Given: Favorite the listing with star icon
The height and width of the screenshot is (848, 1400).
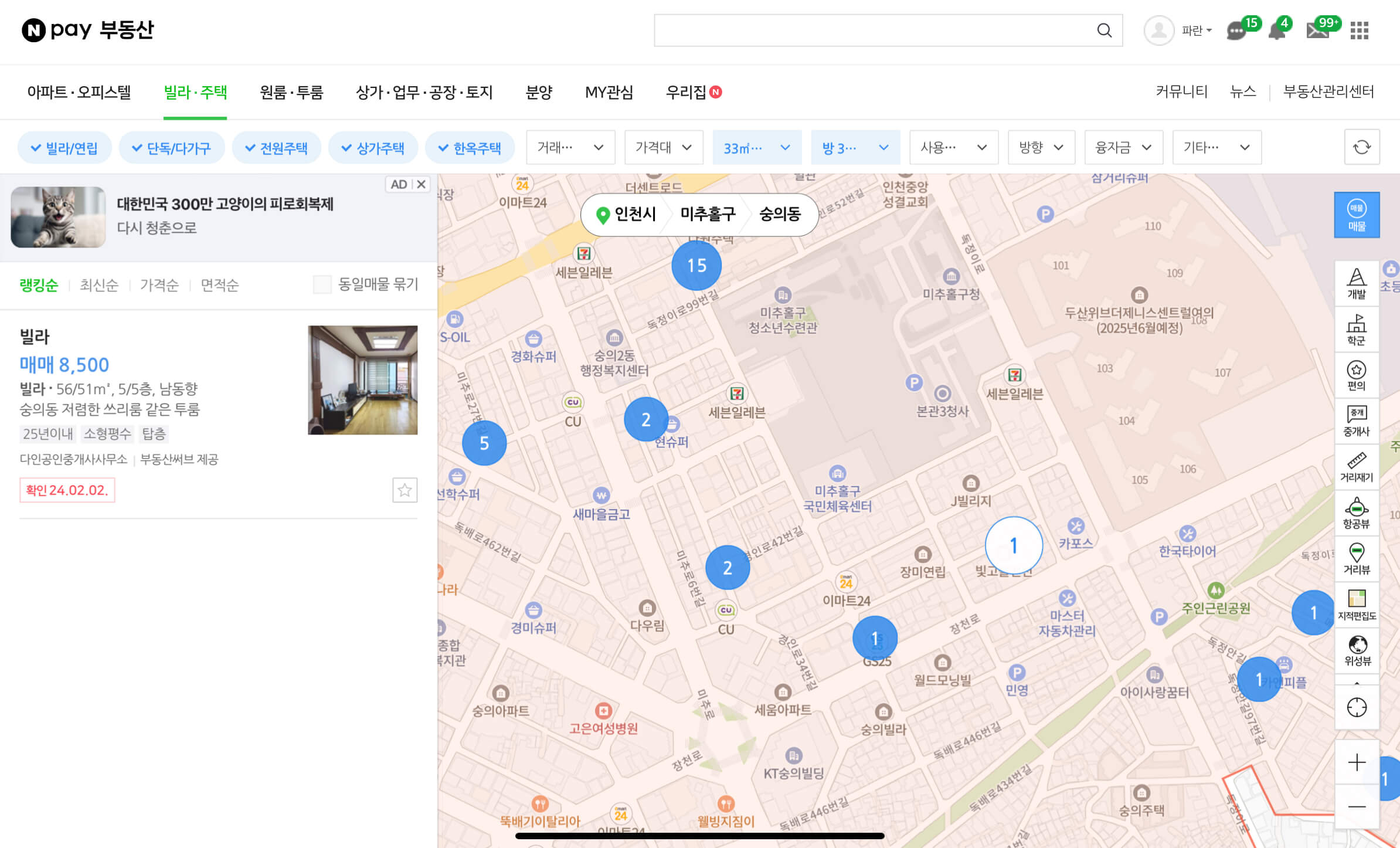Looking at the screenshot, I should pos(405,490).
